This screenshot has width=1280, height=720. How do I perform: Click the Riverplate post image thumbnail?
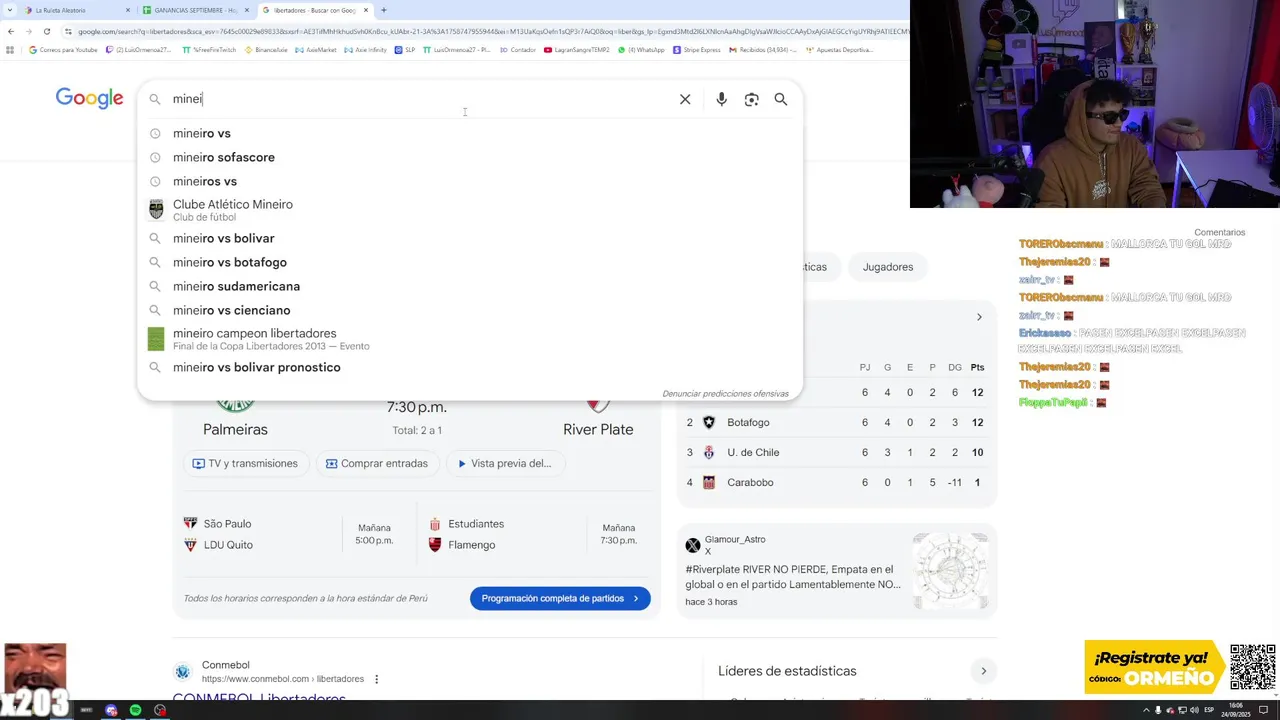coord(950,571)
